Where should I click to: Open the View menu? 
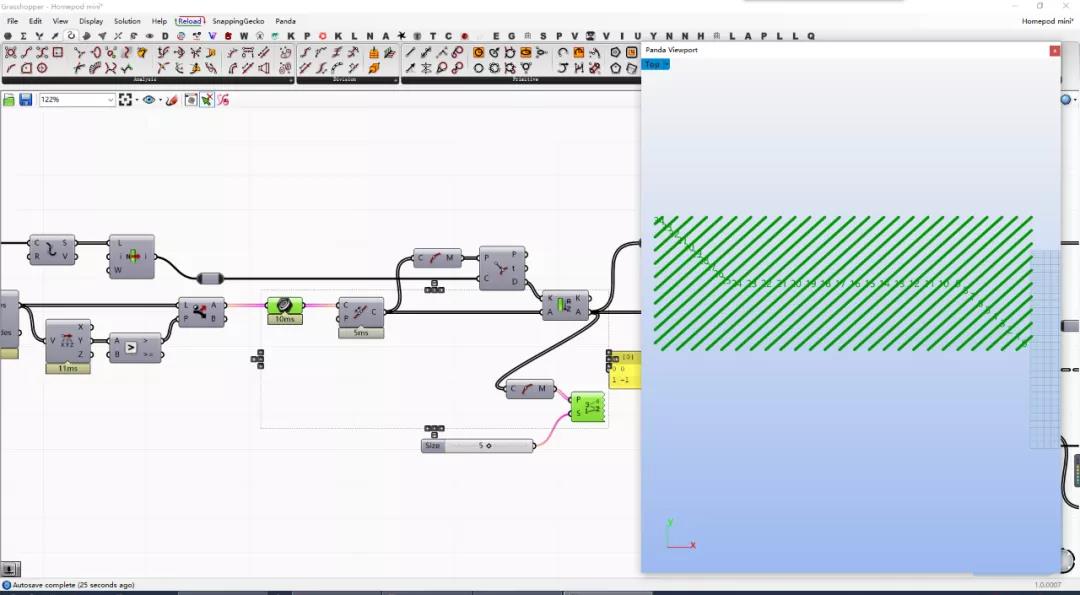[x=60, y=21]
